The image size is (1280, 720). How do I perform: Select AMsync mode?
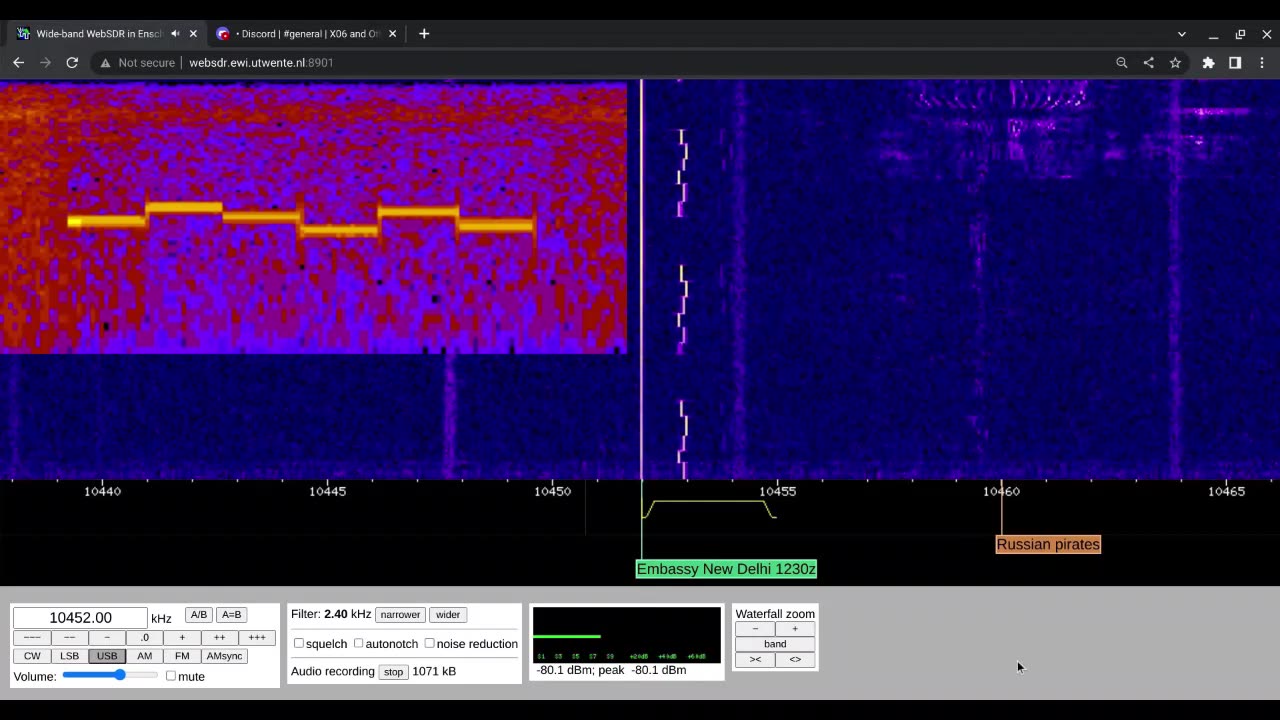(224, 656)
